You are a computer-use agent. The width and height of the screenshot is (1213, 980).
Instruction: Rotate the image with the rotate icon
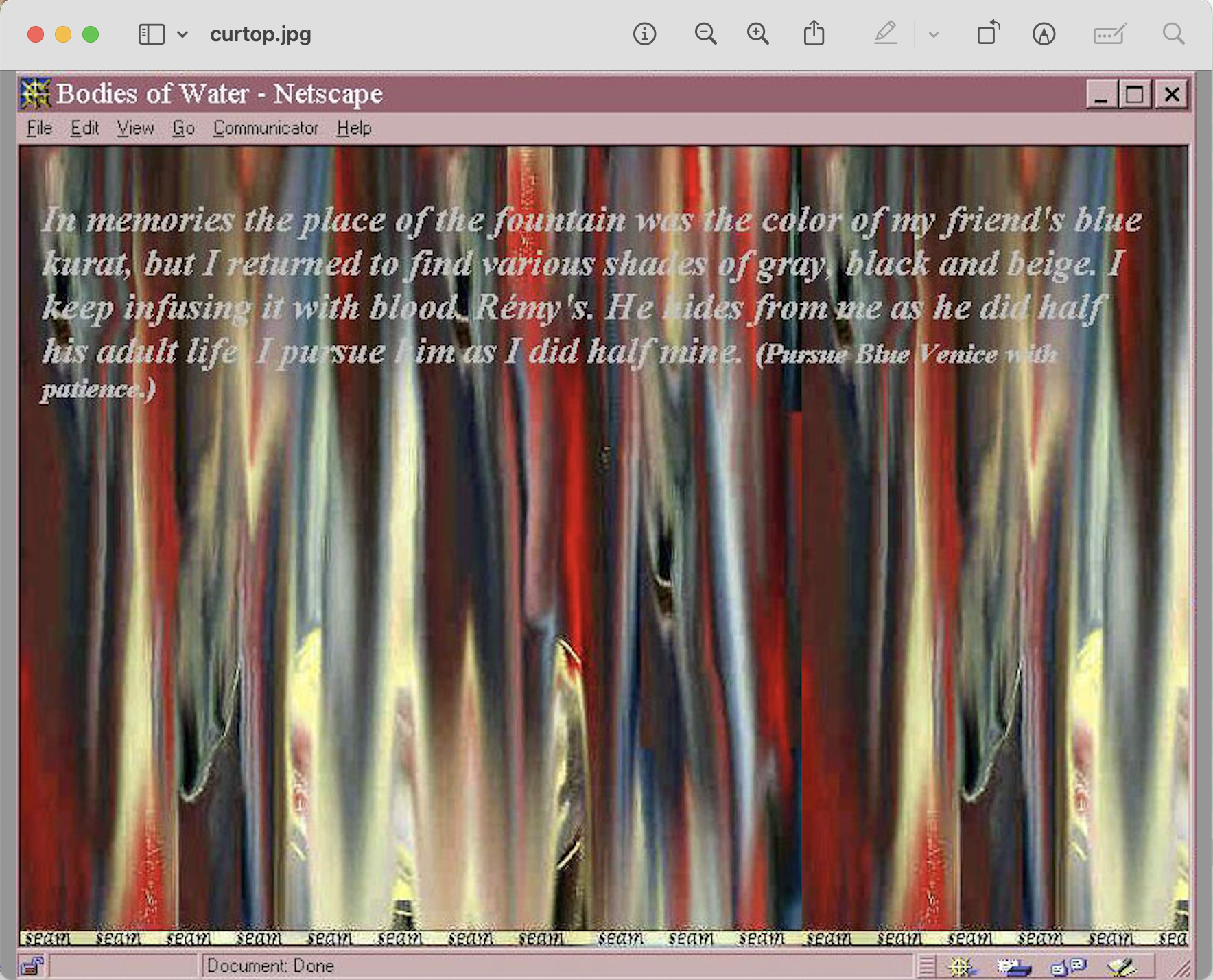[x=988, y=34]
